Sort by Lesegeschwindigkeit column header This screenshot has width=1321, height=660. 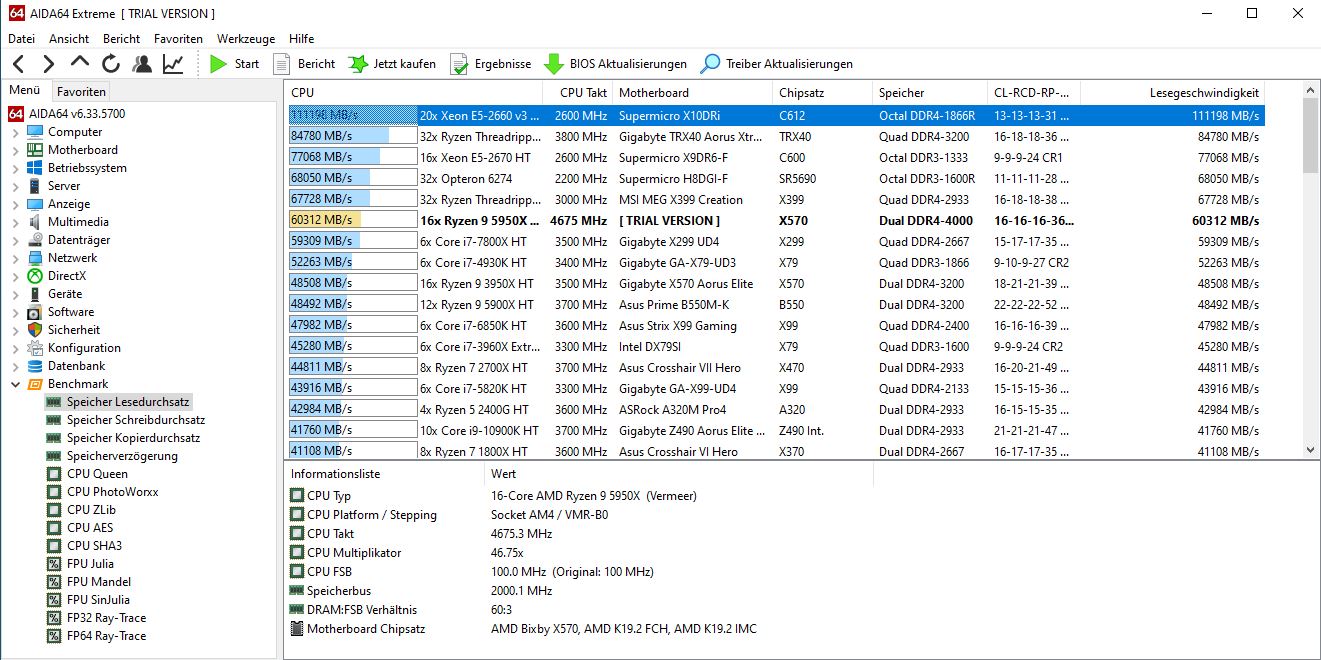[1173, 93]
